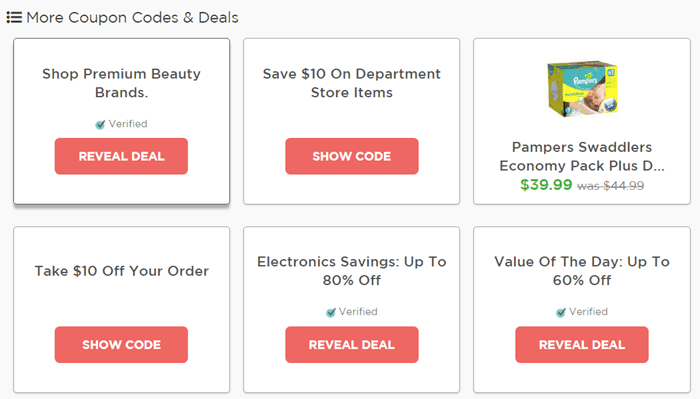Click the Verified checkmark under Value Of The Day
The height and width of the screenshot is (399, 700).
561,312
